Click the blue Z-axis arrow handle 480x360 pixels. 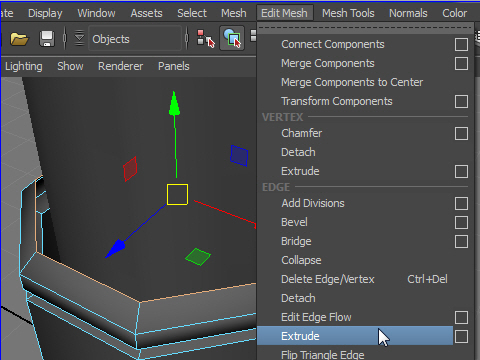[x=116, y=249]
